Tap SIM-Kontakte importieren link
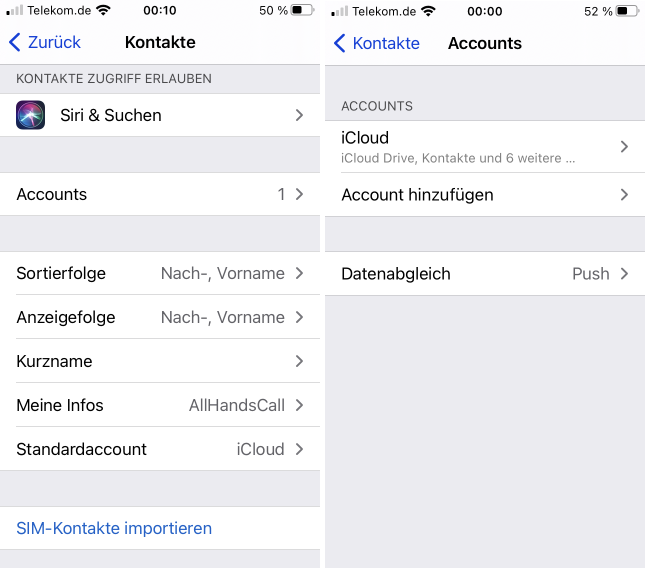Screen dimensions: 646x568 click(x=114, y=528)
